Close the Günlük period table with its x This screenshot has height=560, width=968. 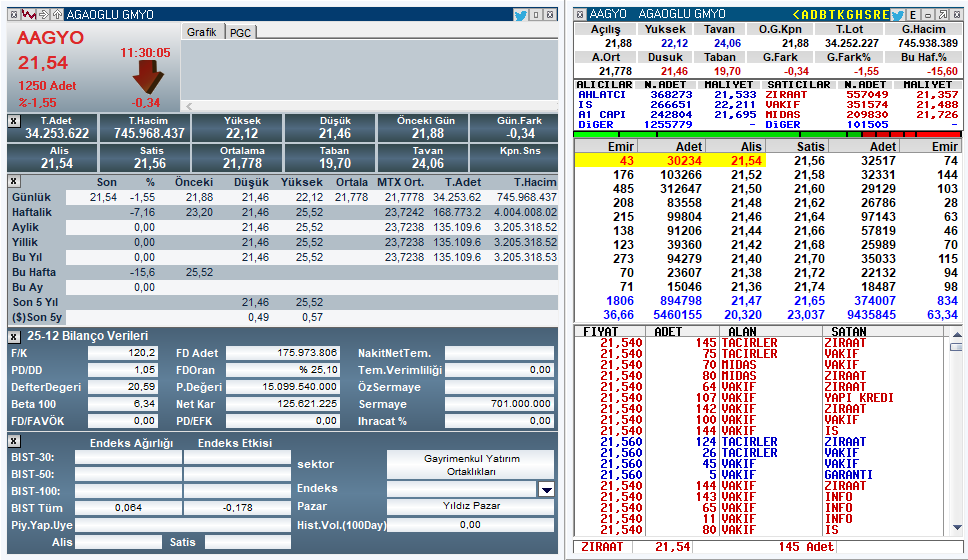(x=14, y=182)
